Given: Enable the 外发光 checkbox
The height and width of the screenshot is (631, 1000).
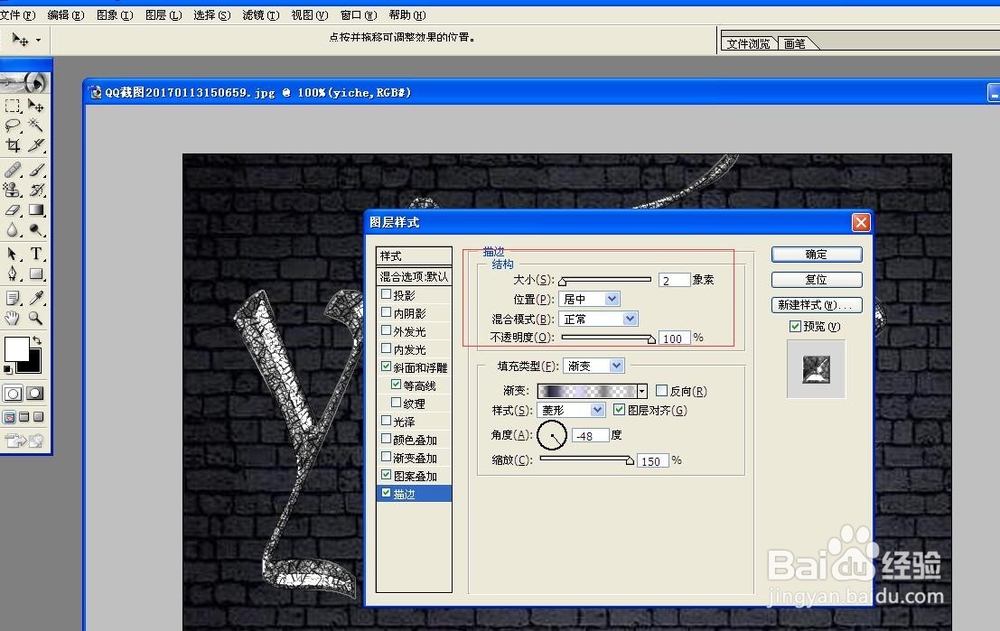Looking at the screenshot, I should click(x=386, y=330).
